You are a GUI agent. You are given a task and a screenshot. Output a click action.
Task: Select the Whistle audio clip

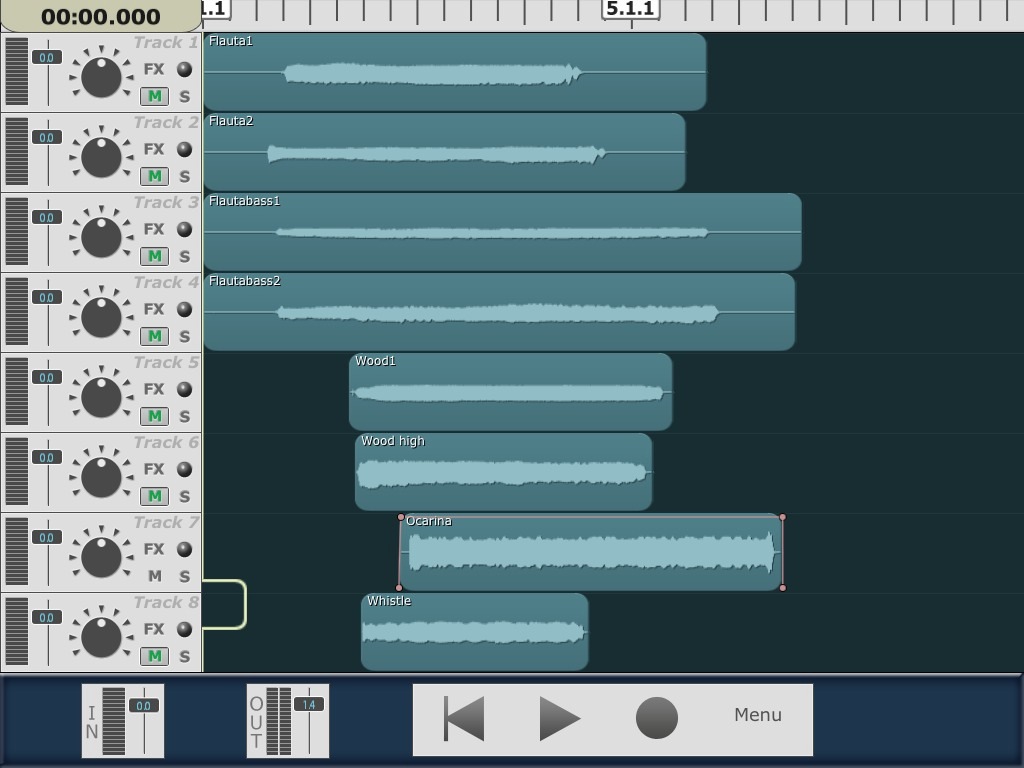point(475,632)
